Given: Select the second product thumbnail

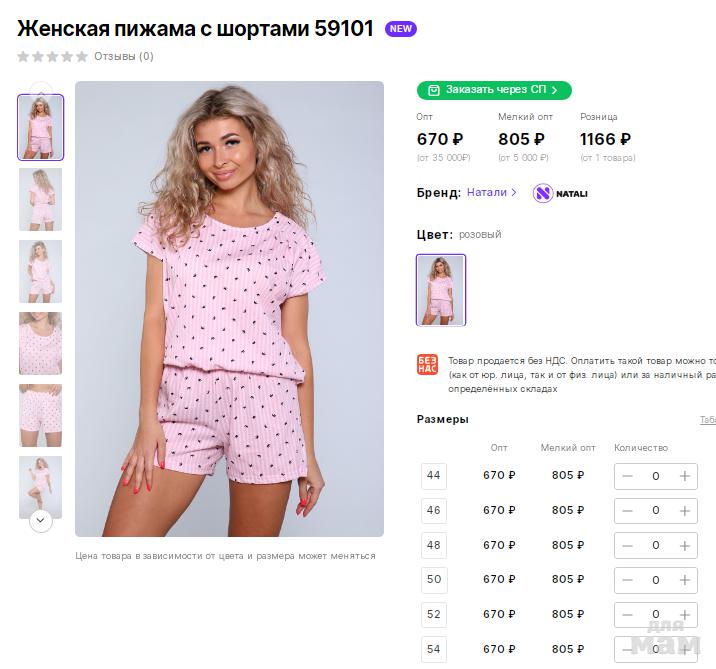Looking at the screenshot, I should (40, 200).
